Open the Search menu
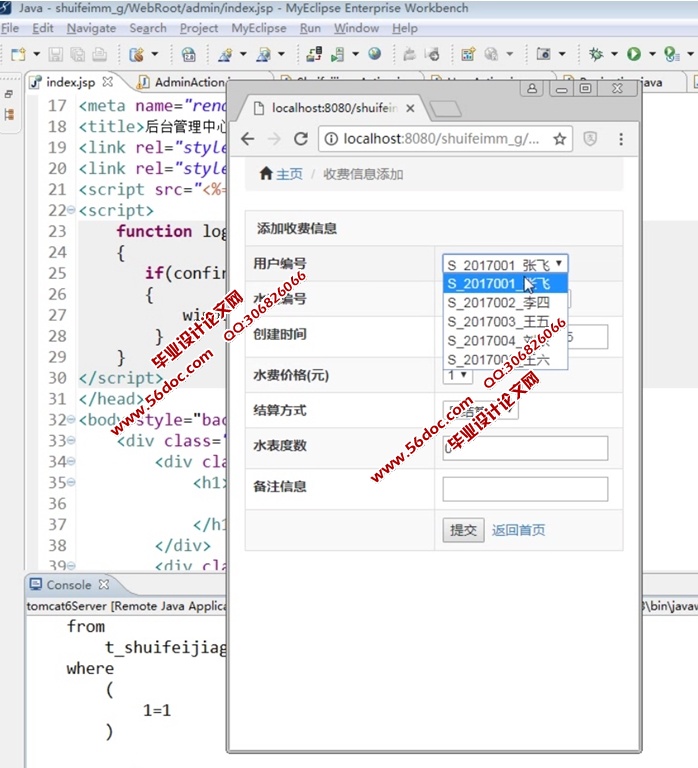Viewport: 698px width, 768px height. pyautogui.click(x=148, y=28)
